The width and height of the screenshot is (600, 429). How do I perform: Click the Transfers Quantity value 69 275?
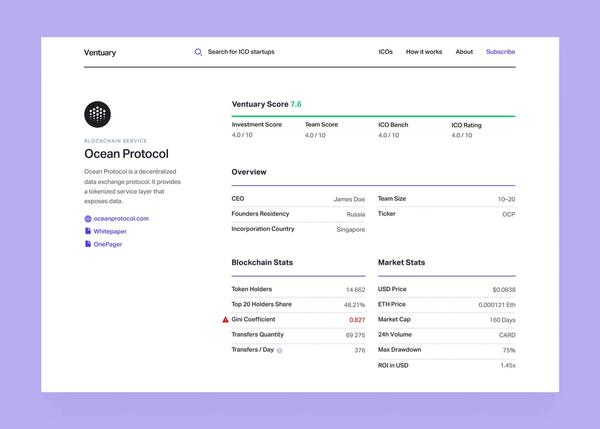pos(355,335)
